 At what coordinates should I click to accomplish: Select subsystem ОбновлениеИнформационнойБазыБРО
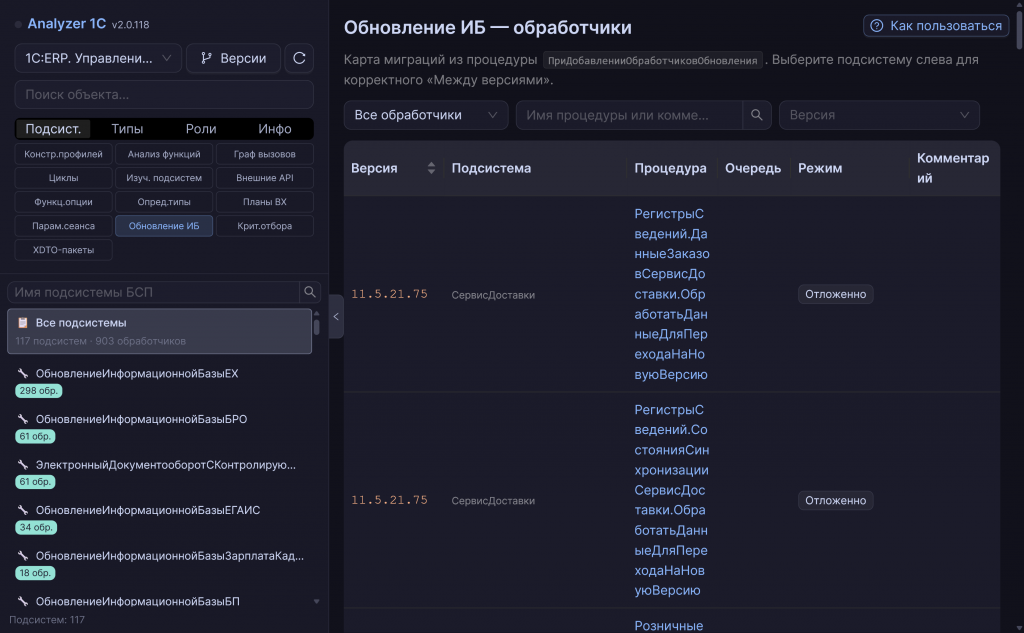[x=159, y=427]
